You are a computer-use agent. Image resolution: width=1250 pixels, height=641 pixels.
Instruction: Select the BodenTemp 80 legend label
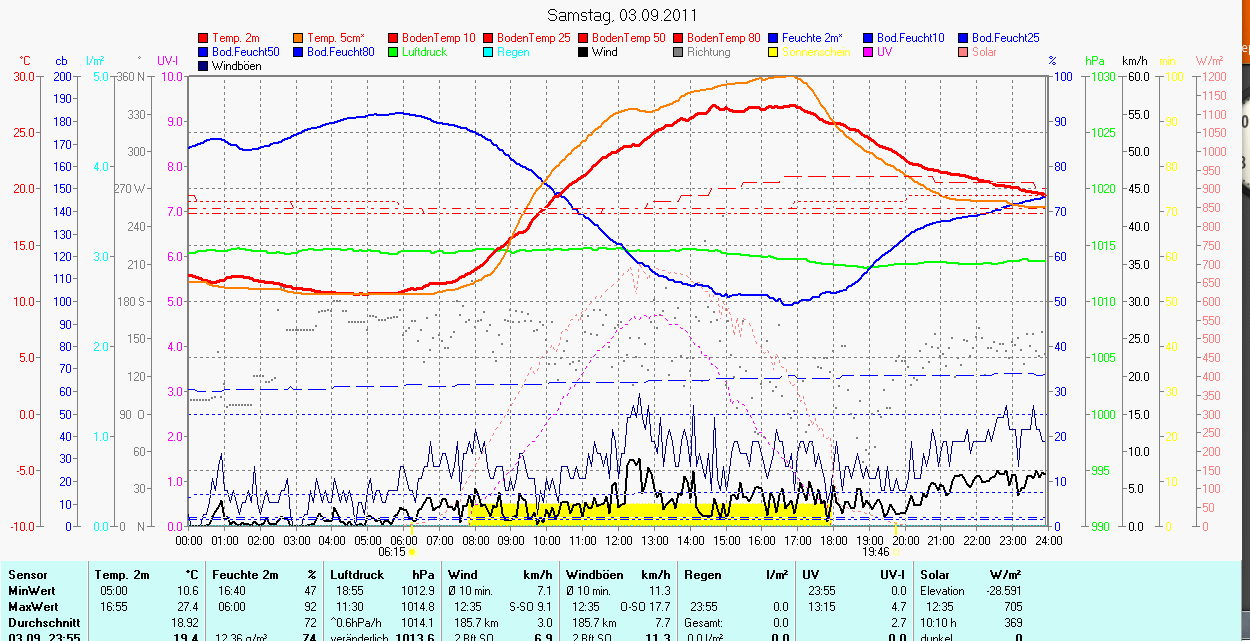click(724, 38)
